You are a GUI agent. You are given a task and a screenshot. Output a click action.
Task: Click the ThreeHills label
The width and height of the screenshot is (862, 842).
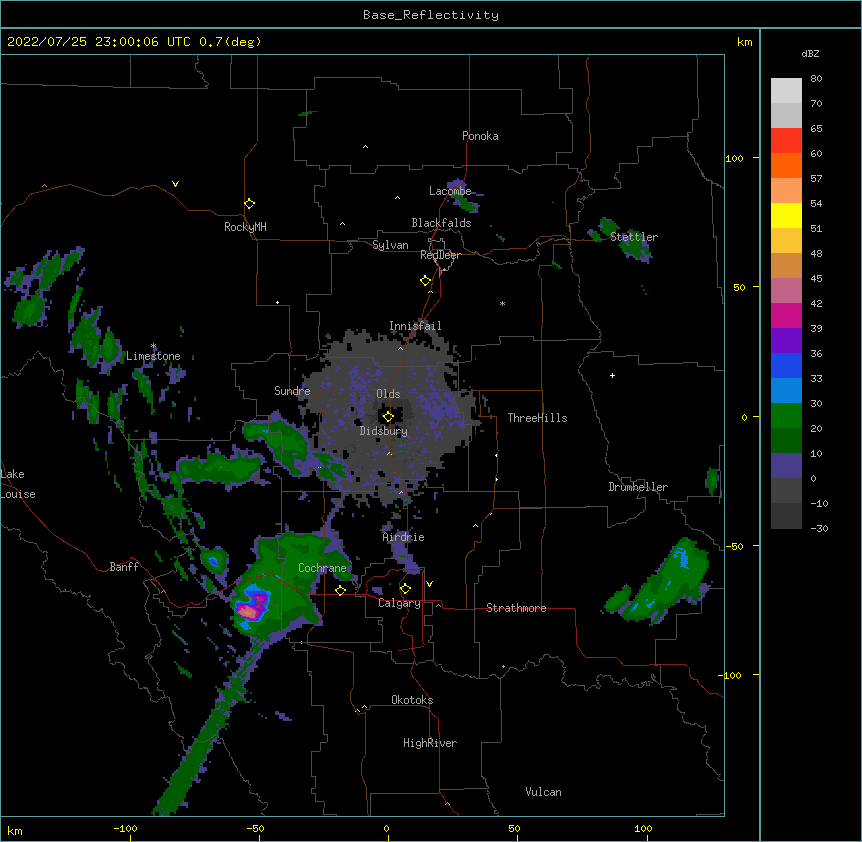(537, 418)
